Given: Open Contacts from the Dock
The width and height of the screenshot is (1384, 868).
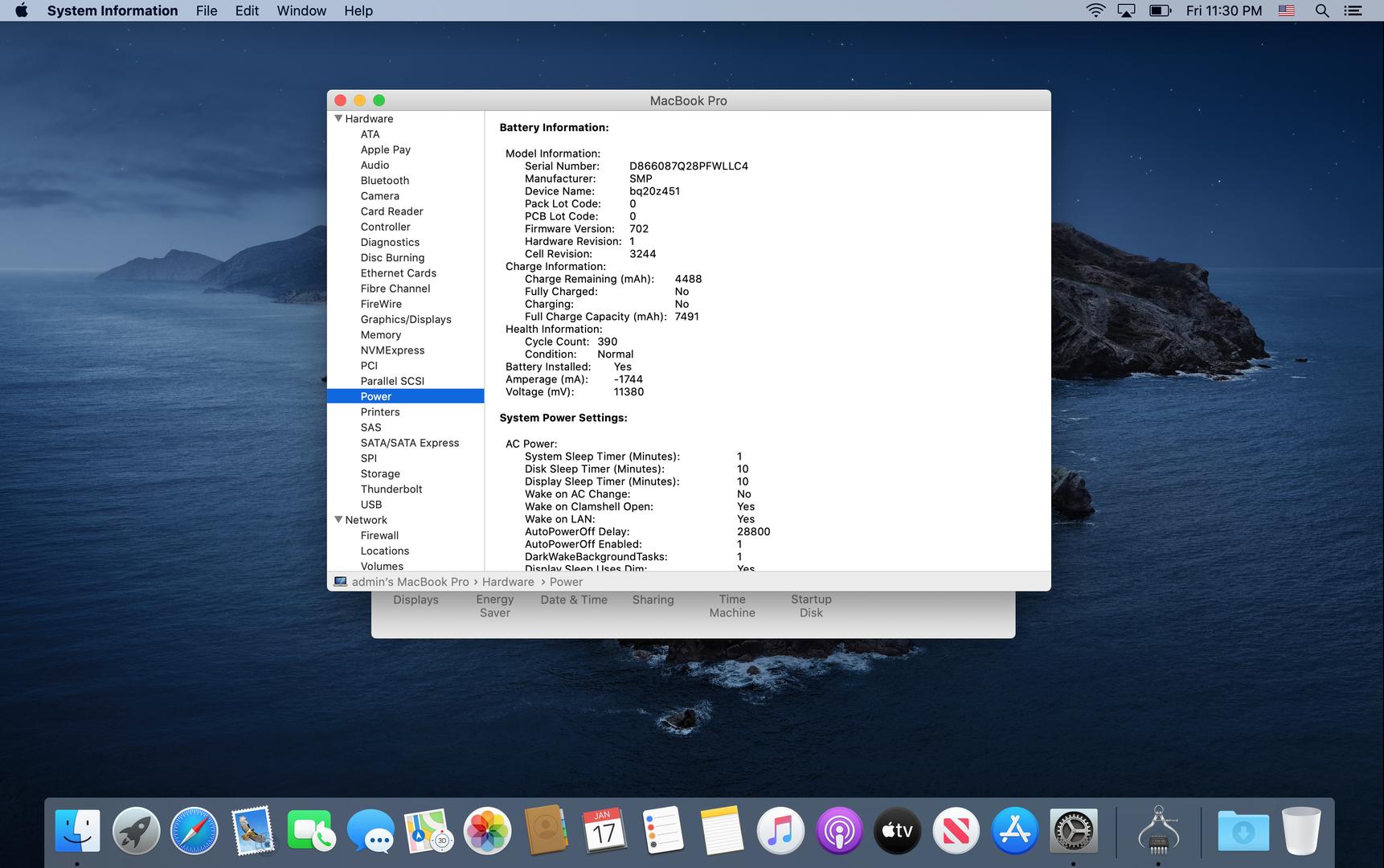Looking at the screenshot, I should pyautogui.click(x=546, y=830).
